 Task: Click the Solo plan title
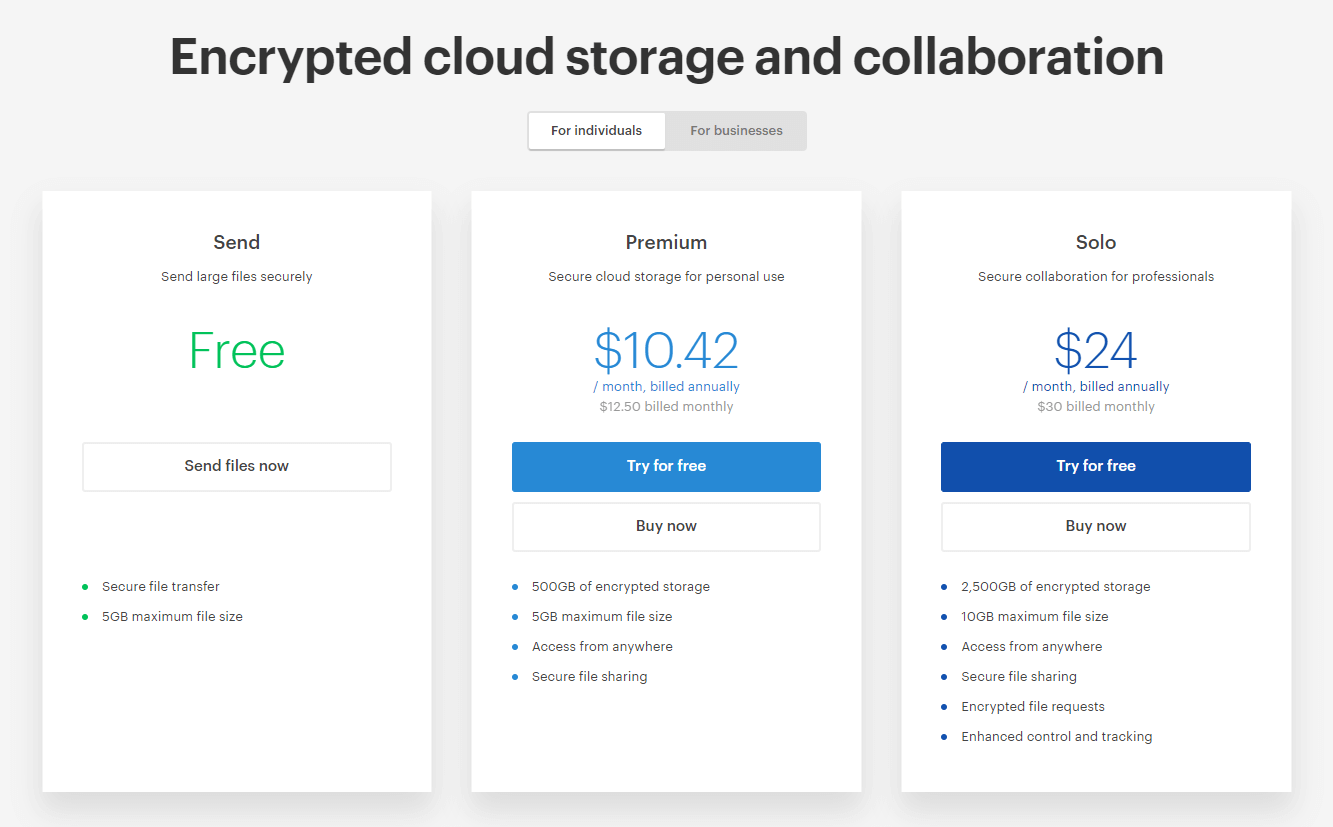1095,242
